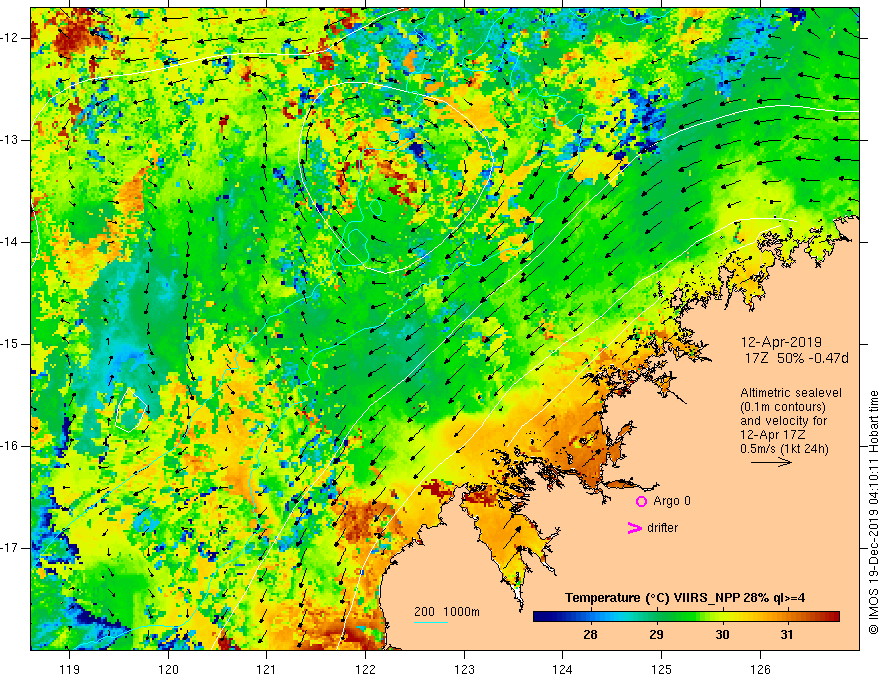
Task: Click the longitude axis label 121
Action: point(266,669)
